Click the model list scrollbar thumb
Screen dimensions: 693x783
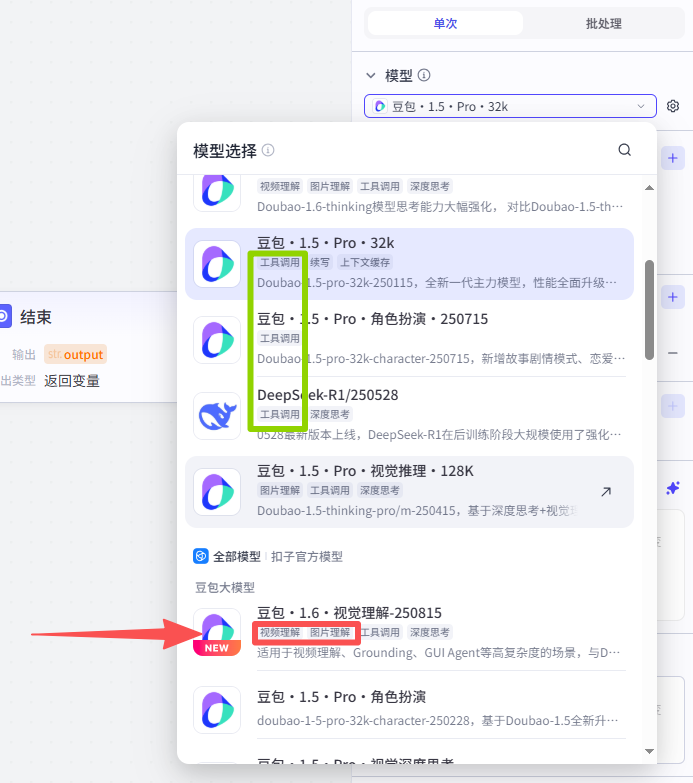tap(649, 310)
